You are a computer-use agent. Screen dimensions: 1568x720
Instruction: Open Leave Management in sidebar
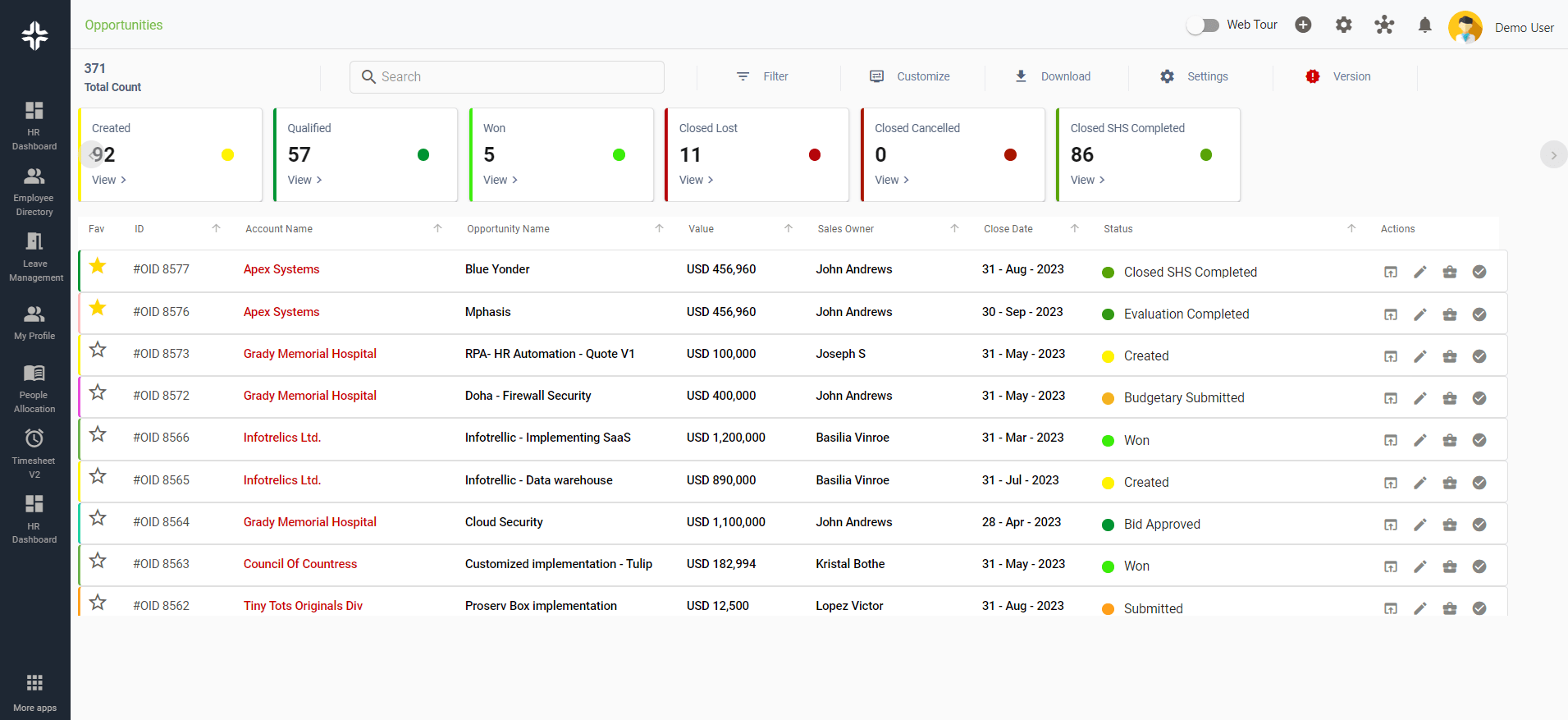[34, 256]
